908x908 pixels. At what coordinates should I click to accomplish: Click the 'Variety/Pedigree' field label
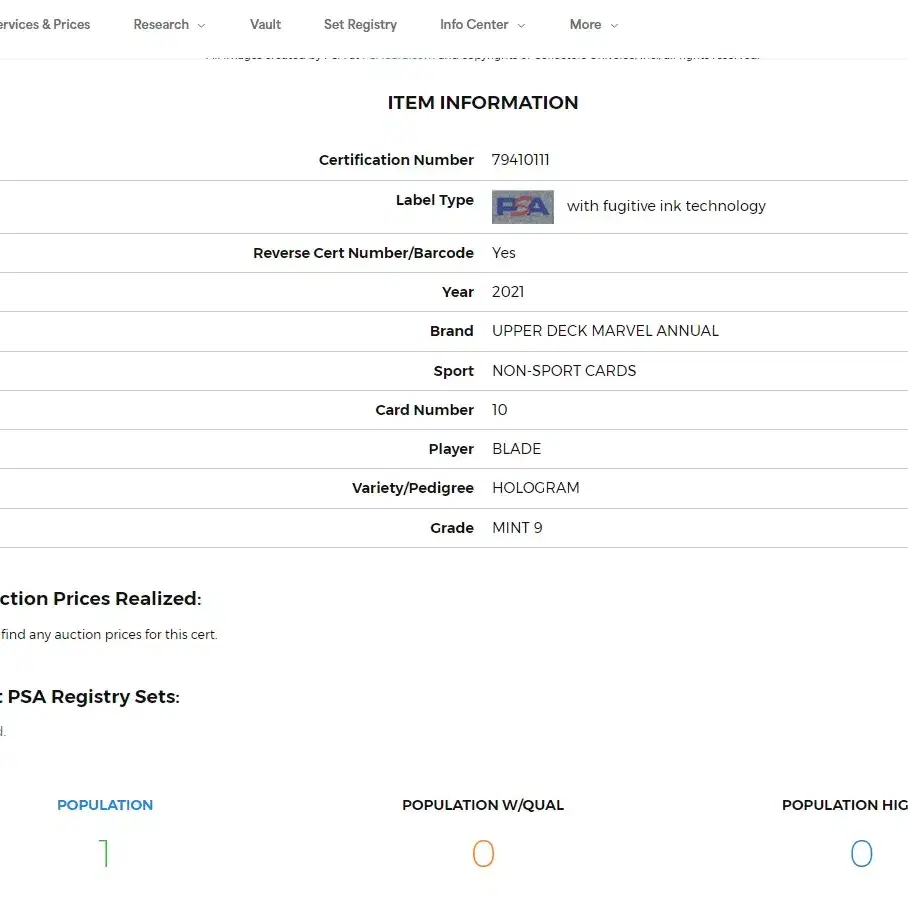coord(412,488)
